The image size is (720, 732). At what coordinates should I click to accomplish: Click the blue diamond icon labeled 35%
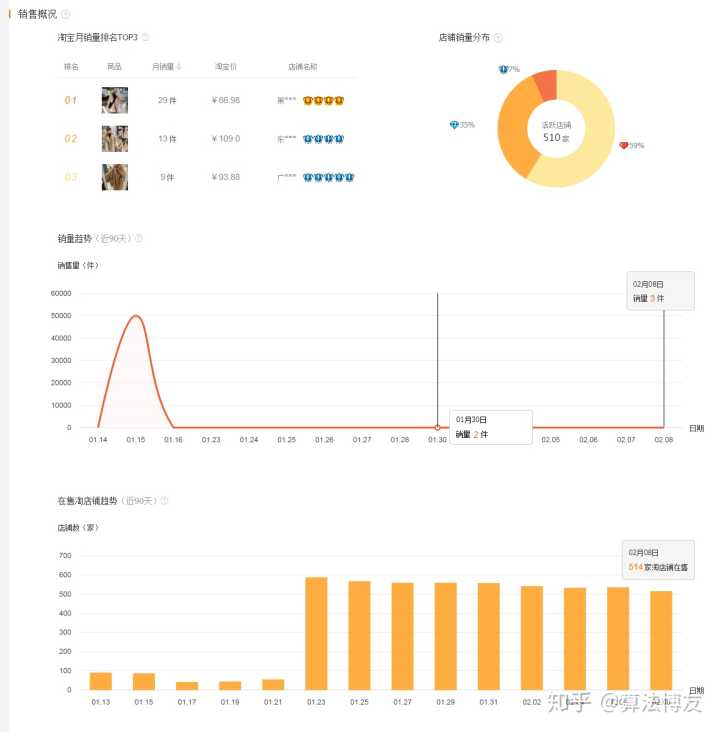click(454, 125)
